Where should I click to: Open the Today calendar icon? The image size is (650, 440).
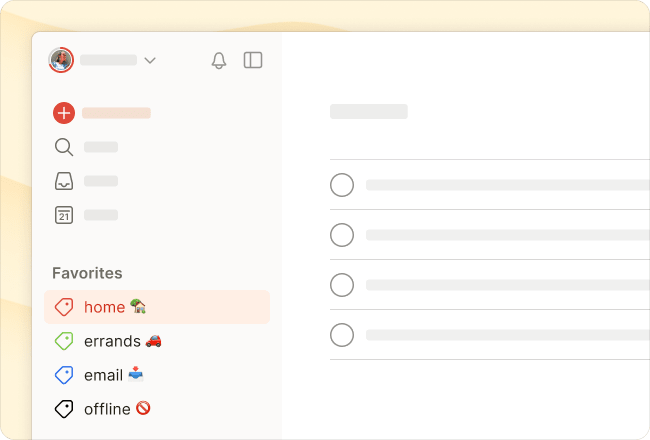pyautogui.click(x=64, y=214)
